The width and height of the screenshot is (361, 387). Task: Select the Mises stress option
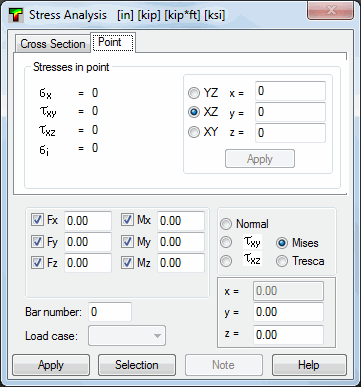click(x=282, y=243)
